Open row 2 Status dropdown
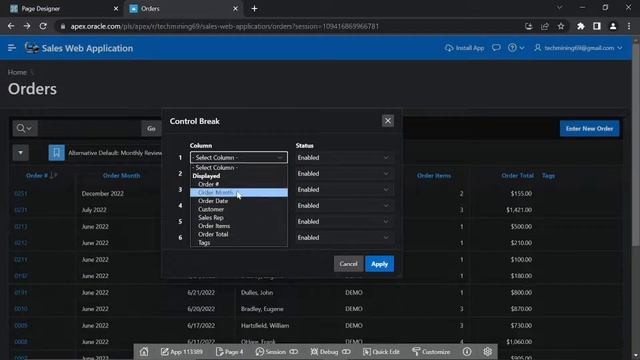The height and width of the screenshot is (360, 640). [344, 173]
